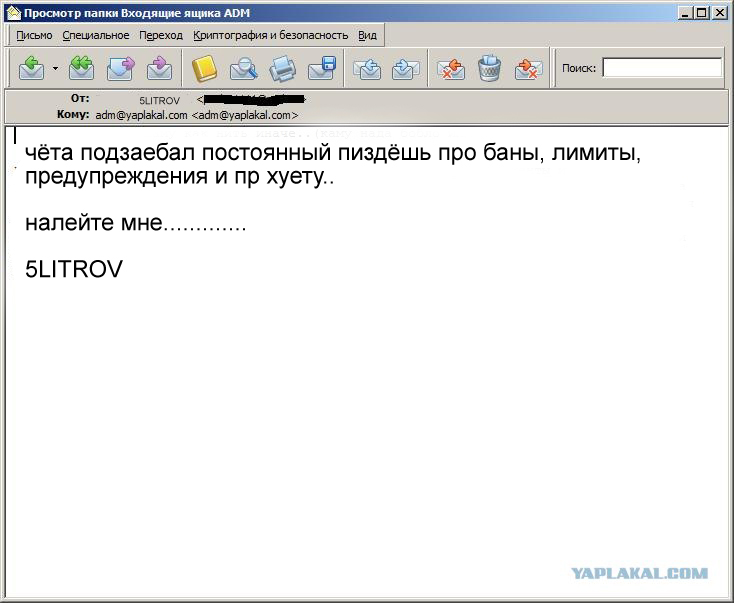The height and width of the screenshot is (603, 734).
Task: Go to next message envelope icon
Action: 405,69
